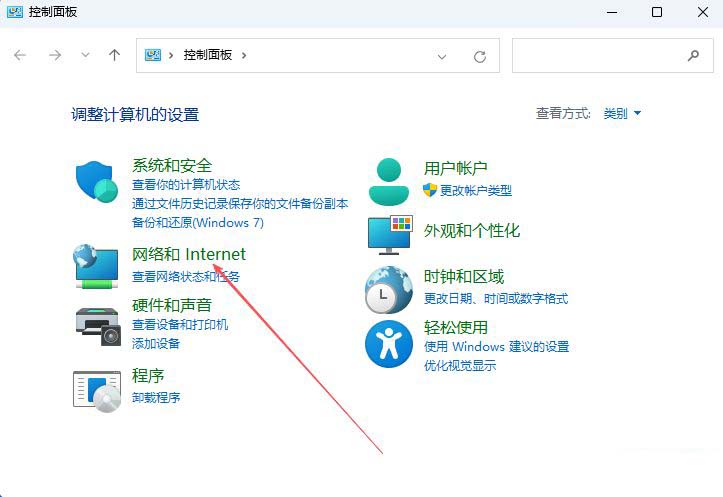723x497 pixels.
Task: Open the 用户帐户 heading
Action: [456, 168]
